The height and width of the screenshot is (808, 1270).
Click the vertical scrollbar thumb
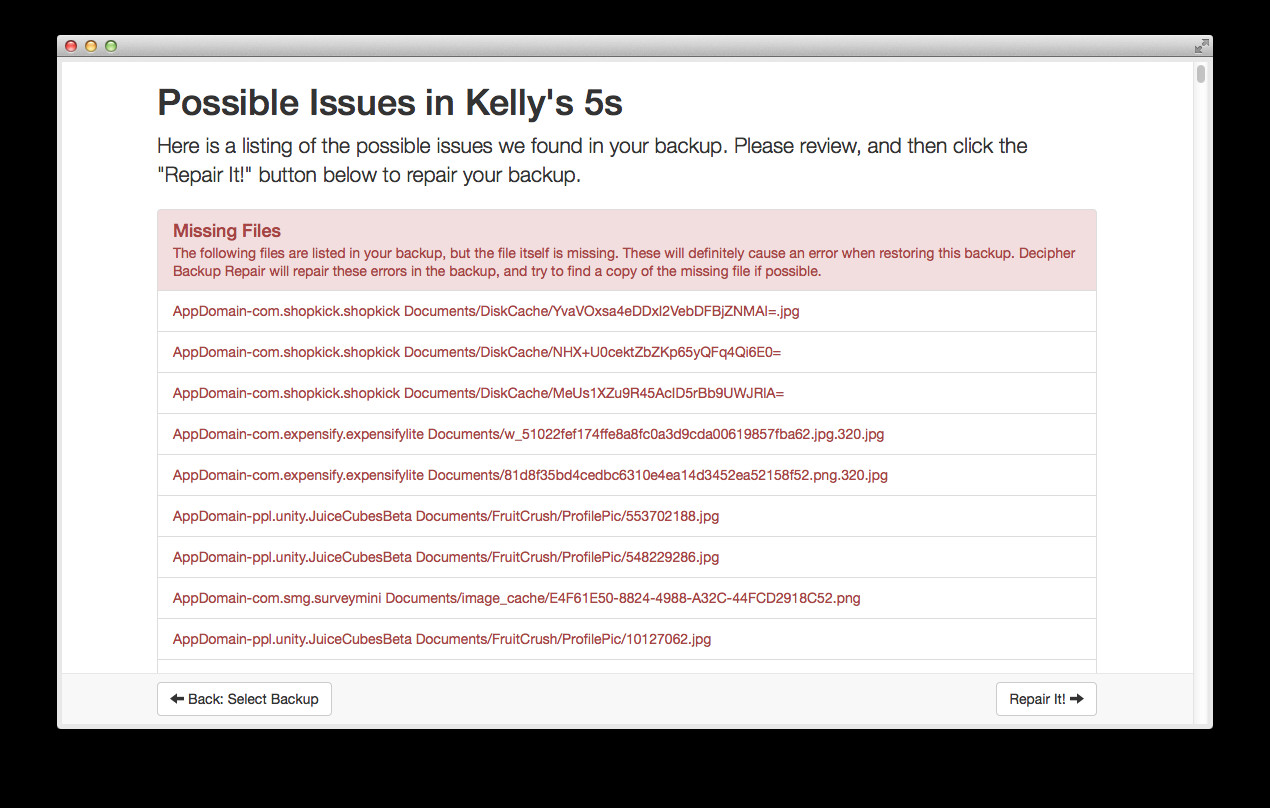point(1201,74)
